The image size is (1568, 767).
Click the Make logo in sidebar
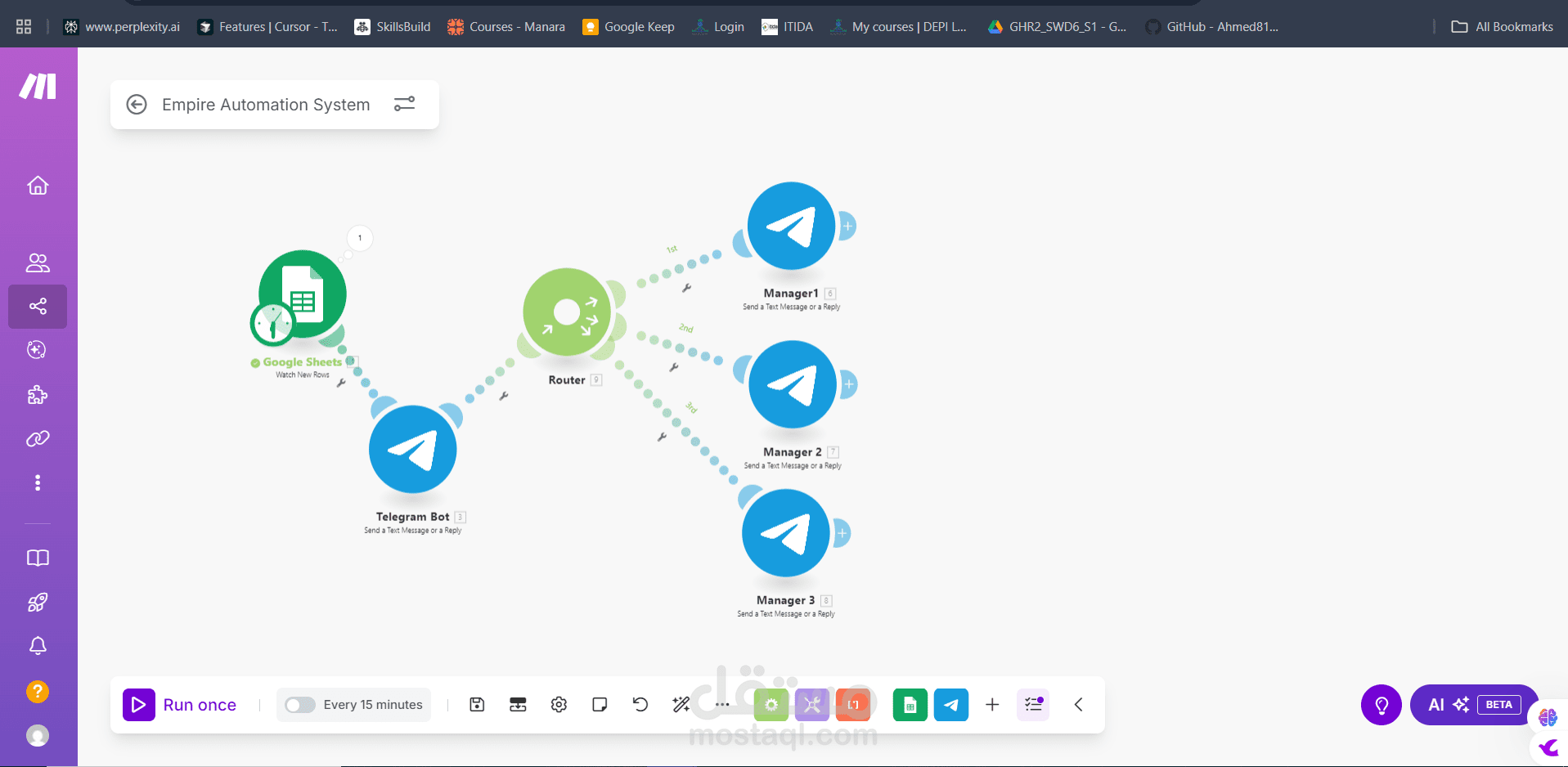[x=38, y=86]
